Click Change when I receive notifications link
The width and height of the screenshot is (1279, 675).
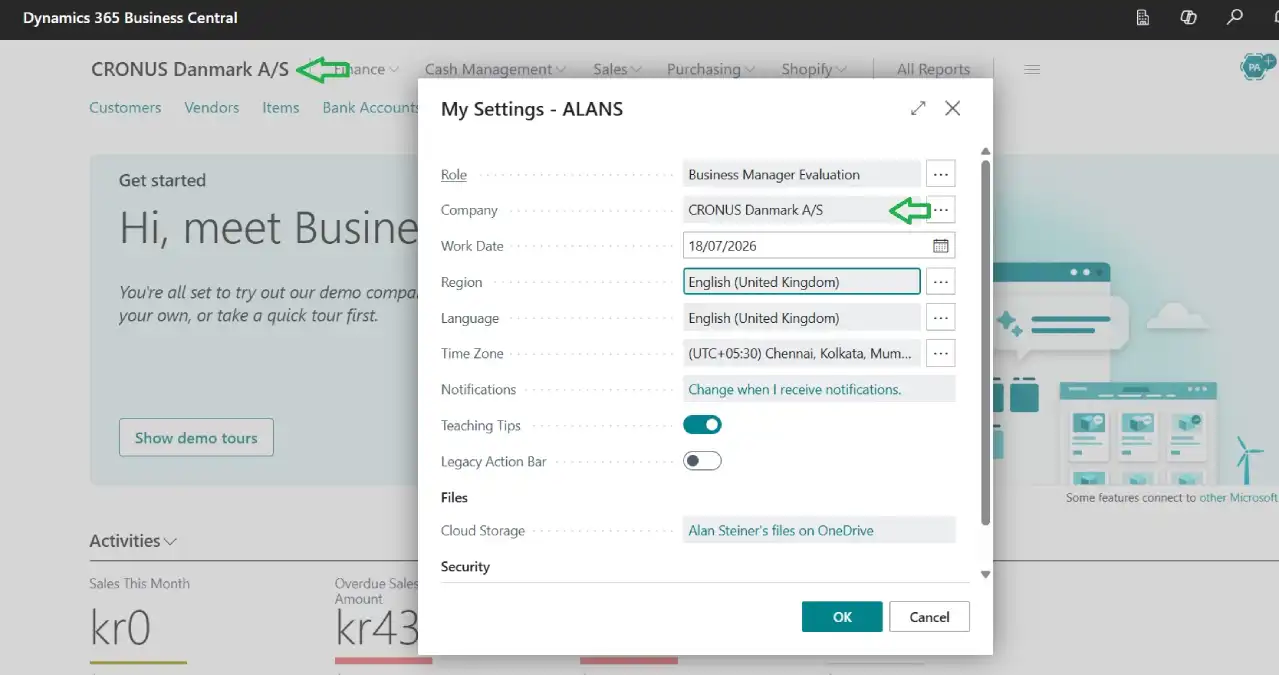[795, 389]
